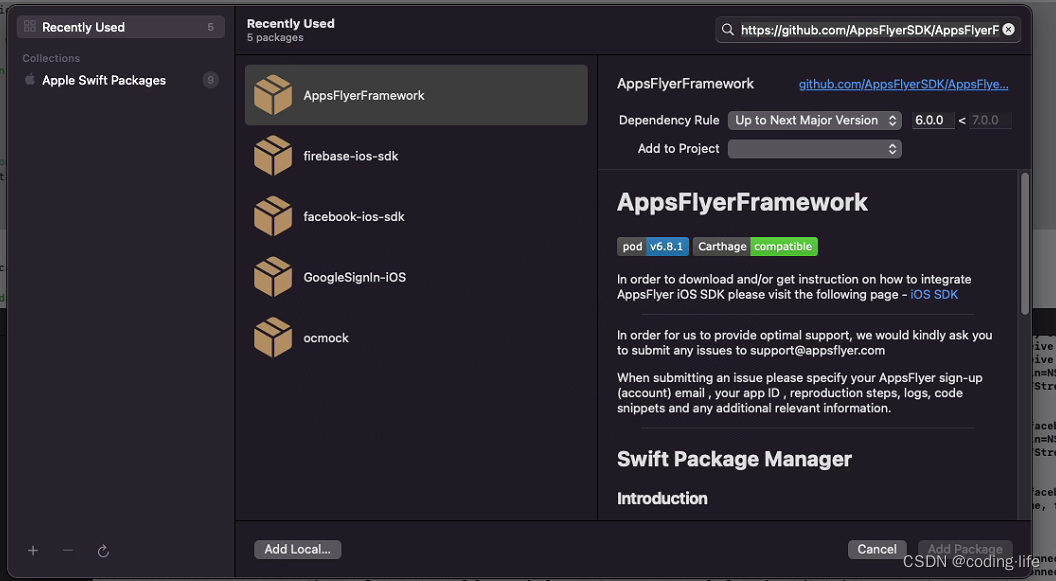Click the Add Local... button
The image size is (1056, 581).
298,549
